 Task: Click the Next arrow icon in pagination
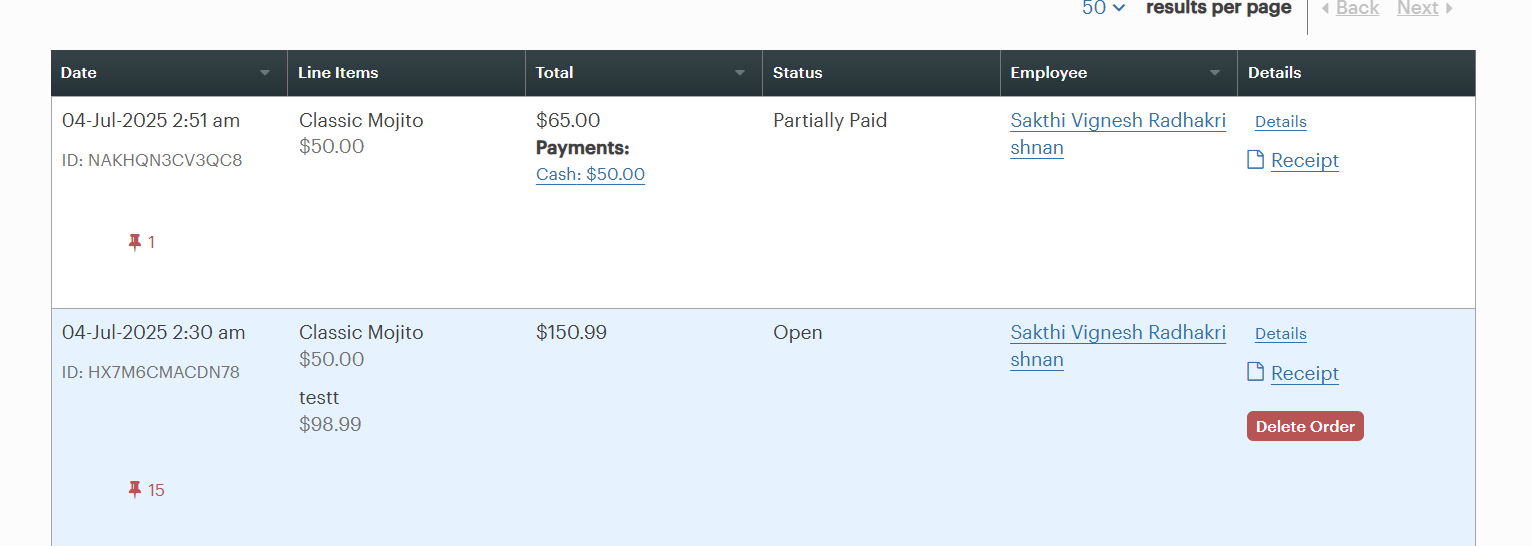click(1449, 8)
